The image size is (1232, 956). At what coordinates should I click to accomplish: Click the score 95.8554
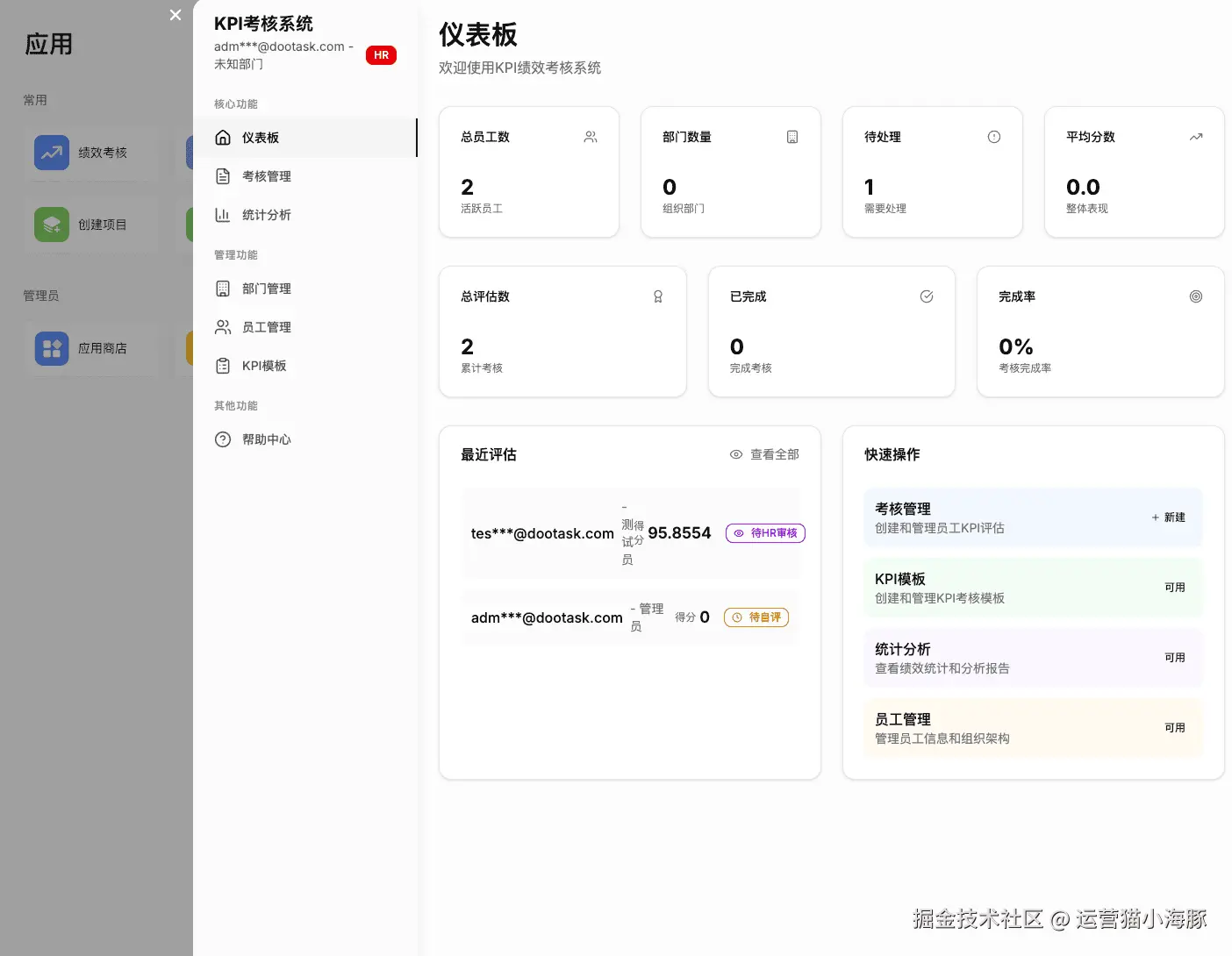click(x=679, y=533)
